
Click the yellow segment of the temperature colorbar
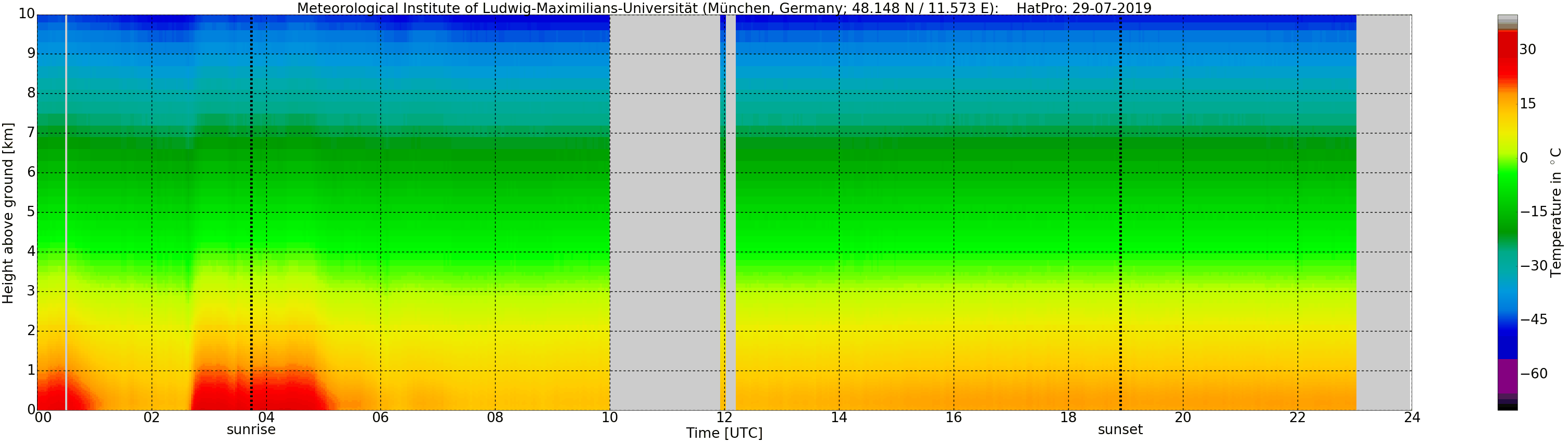(1508, 131)
